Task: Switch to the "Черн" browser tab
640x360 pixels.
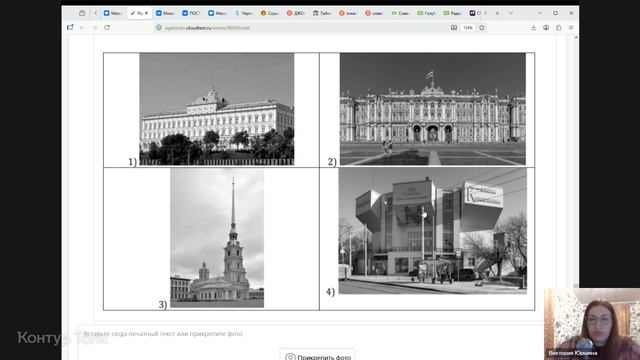Action: point(243,13)
